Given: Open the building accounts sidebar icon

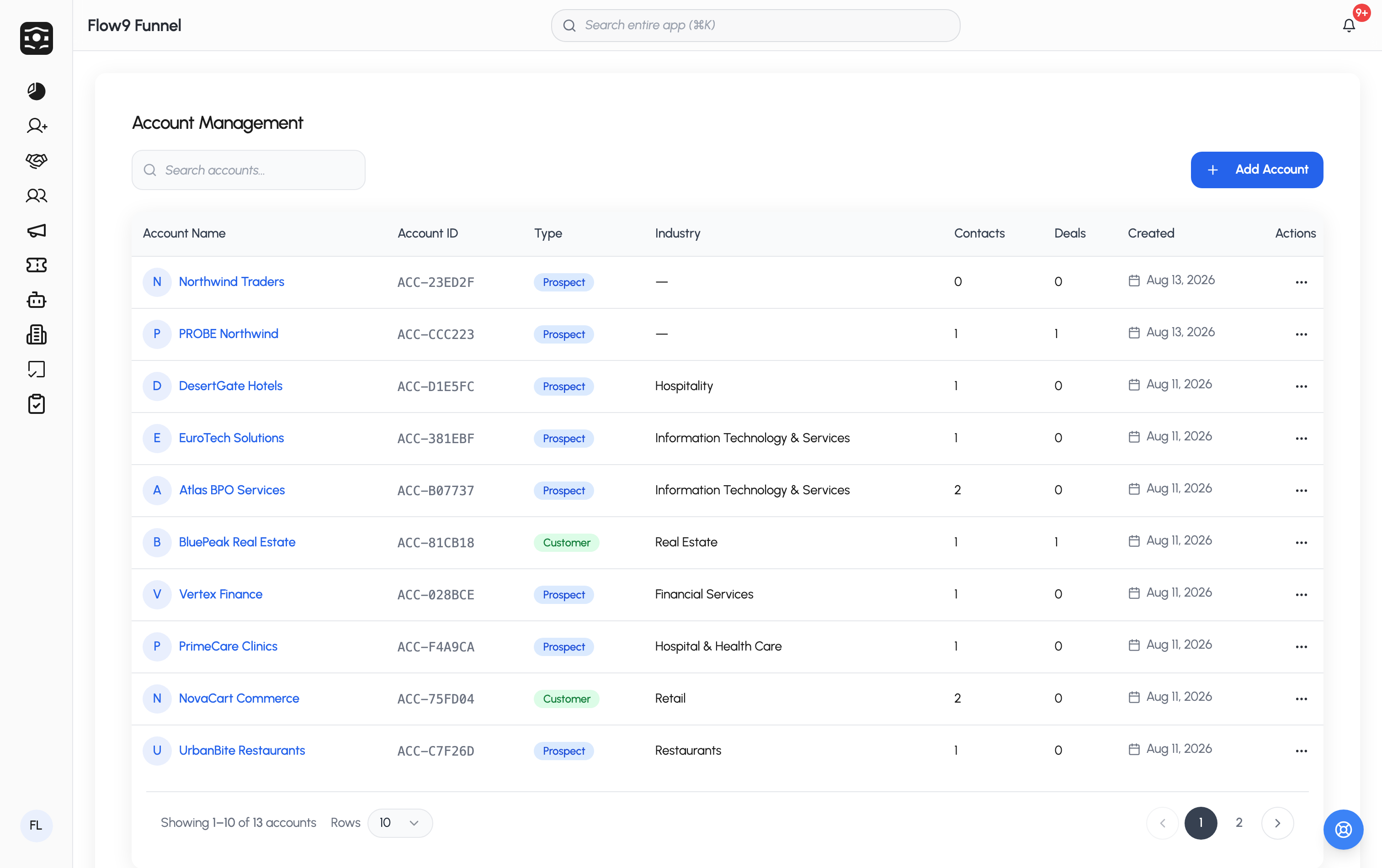Looking at the screenshot, I should tap(36, 334).
